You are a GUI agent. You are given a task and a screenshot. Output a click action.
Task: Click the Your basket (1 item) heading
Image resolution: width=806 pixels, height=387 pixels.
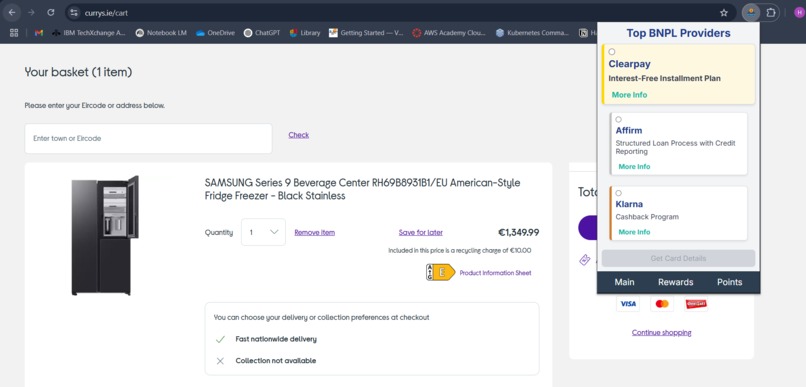[78, 72]
